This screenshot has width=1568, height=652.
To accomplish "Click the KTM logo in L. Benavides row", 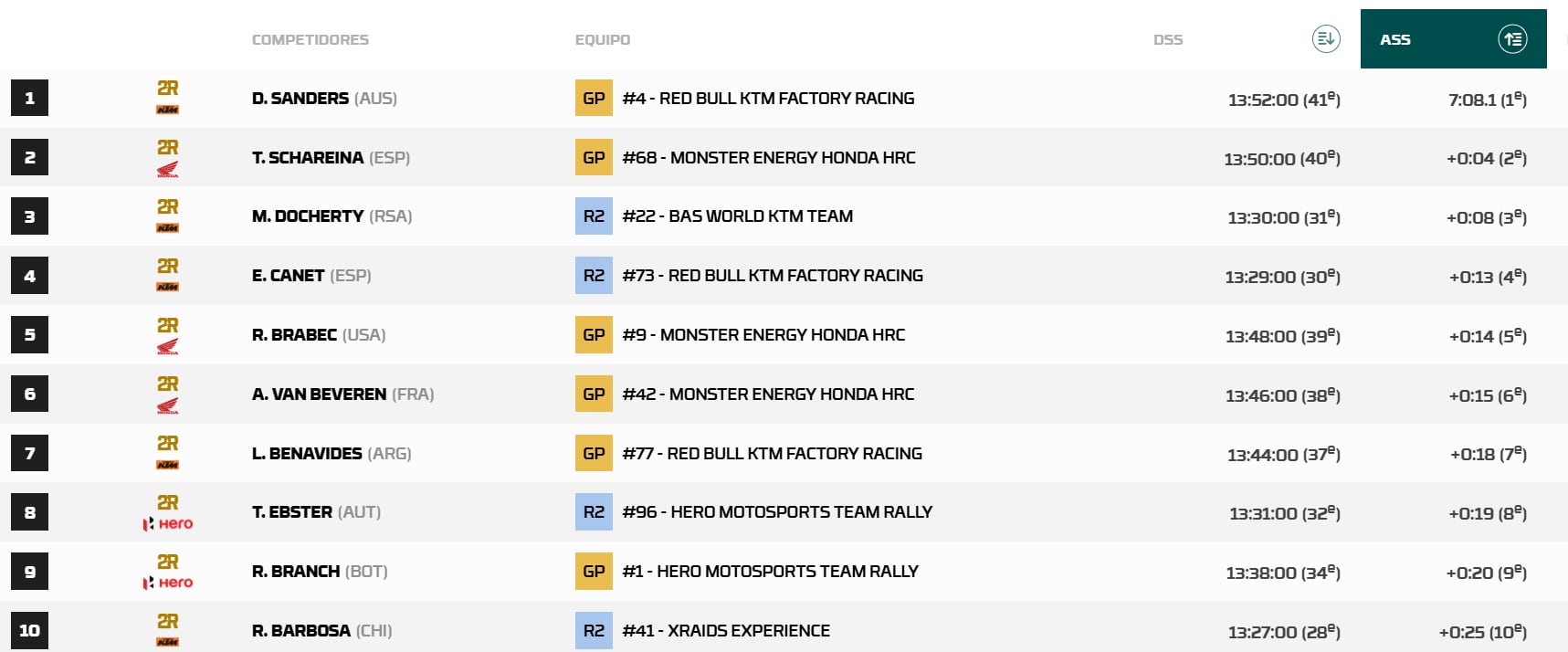I will click(x=167, y=465).
